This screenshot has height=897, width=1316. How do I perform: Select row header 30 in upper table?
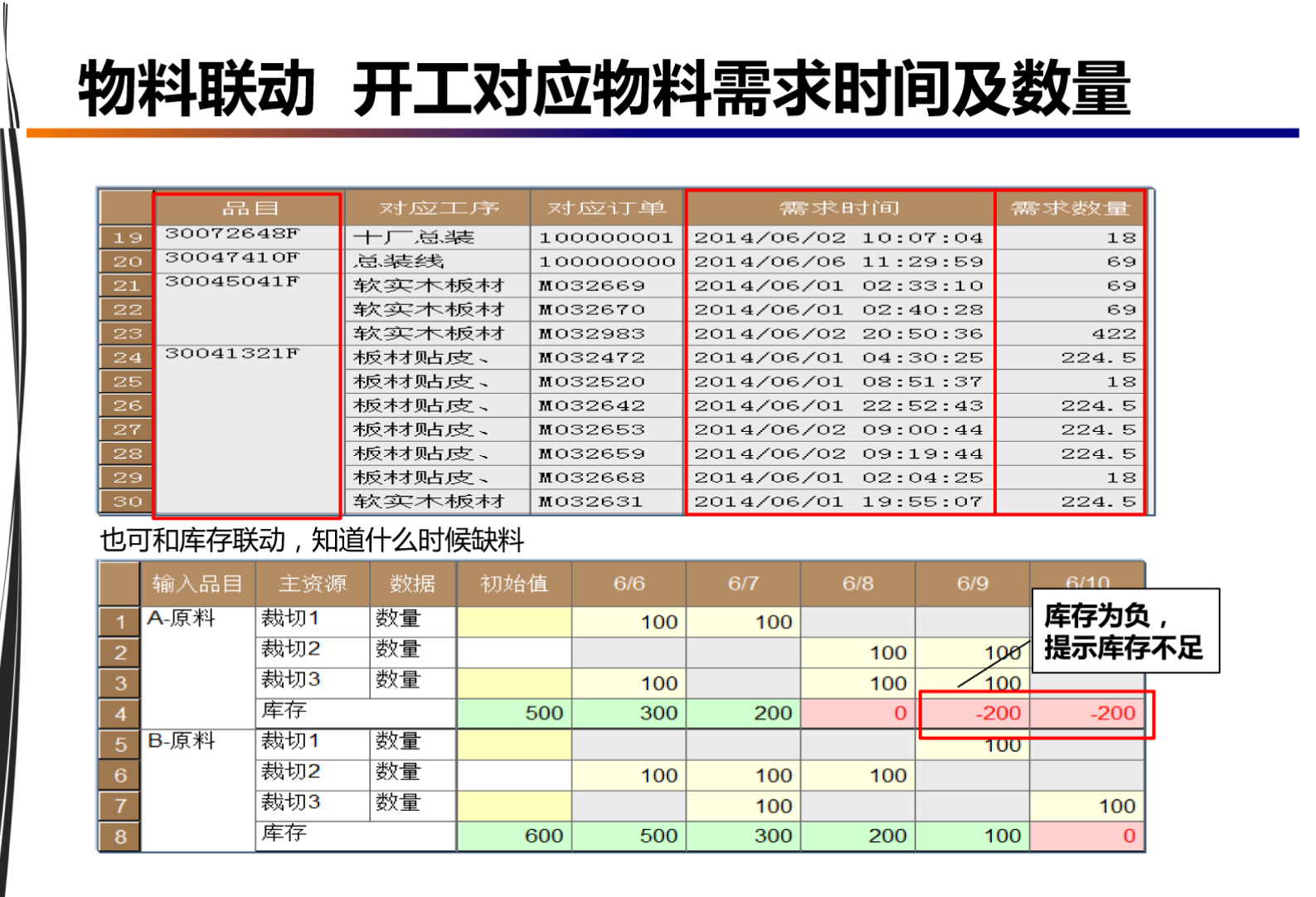tap(126, 502)
